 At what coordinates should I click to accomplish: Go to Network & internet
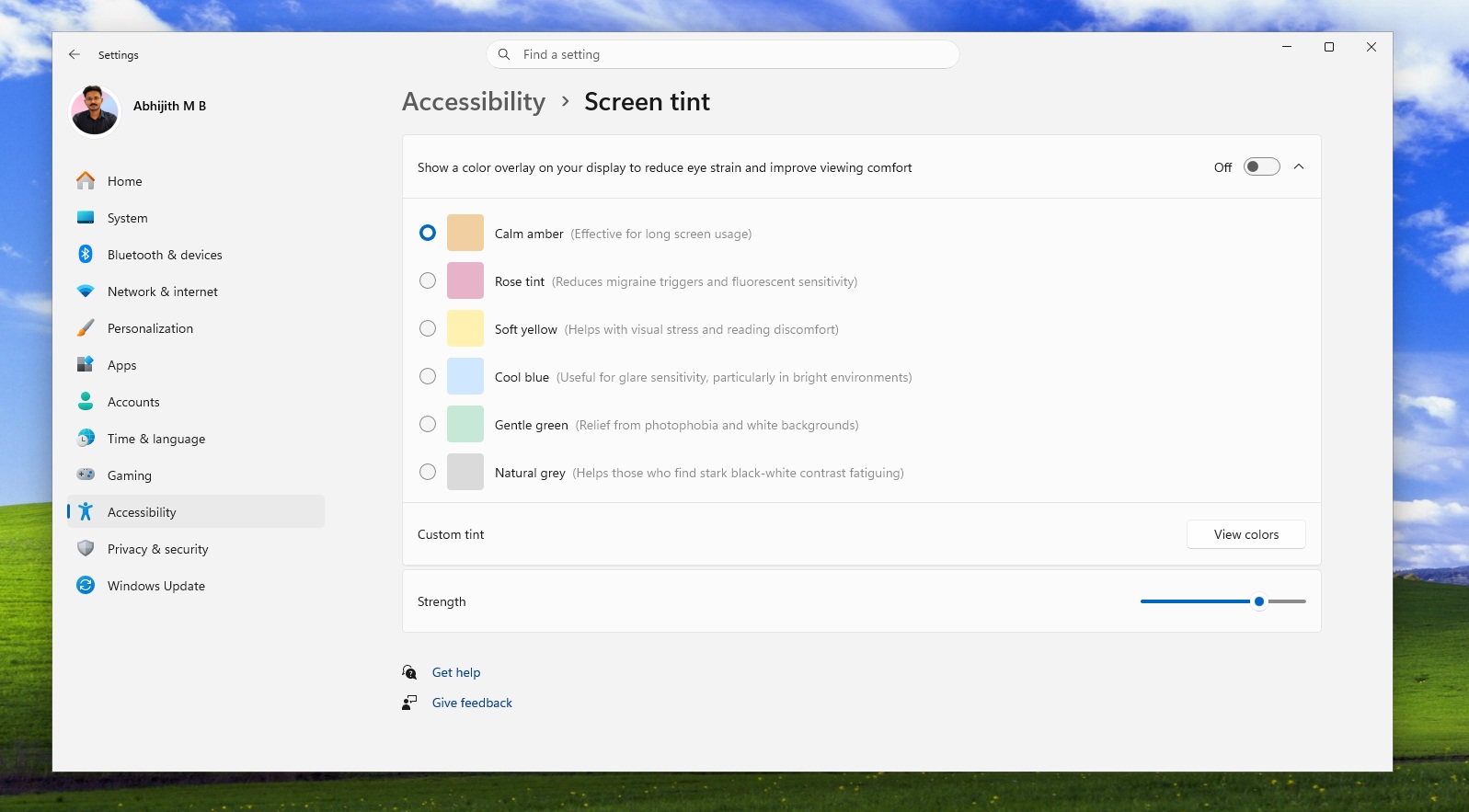point(196,292)
